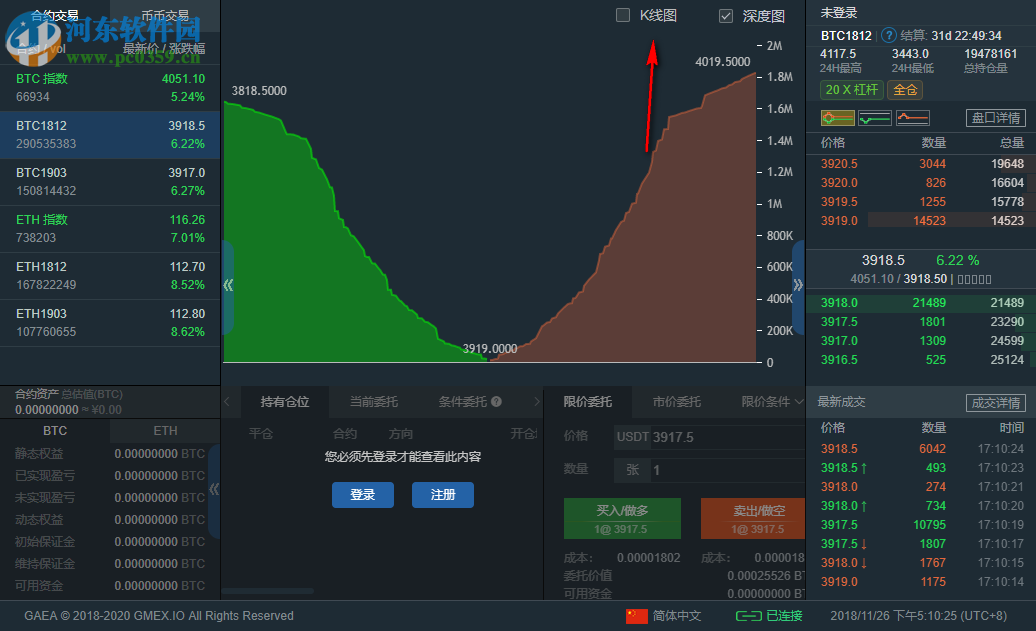Click the 全仓 margin mode badge

[x=905, y=89]
